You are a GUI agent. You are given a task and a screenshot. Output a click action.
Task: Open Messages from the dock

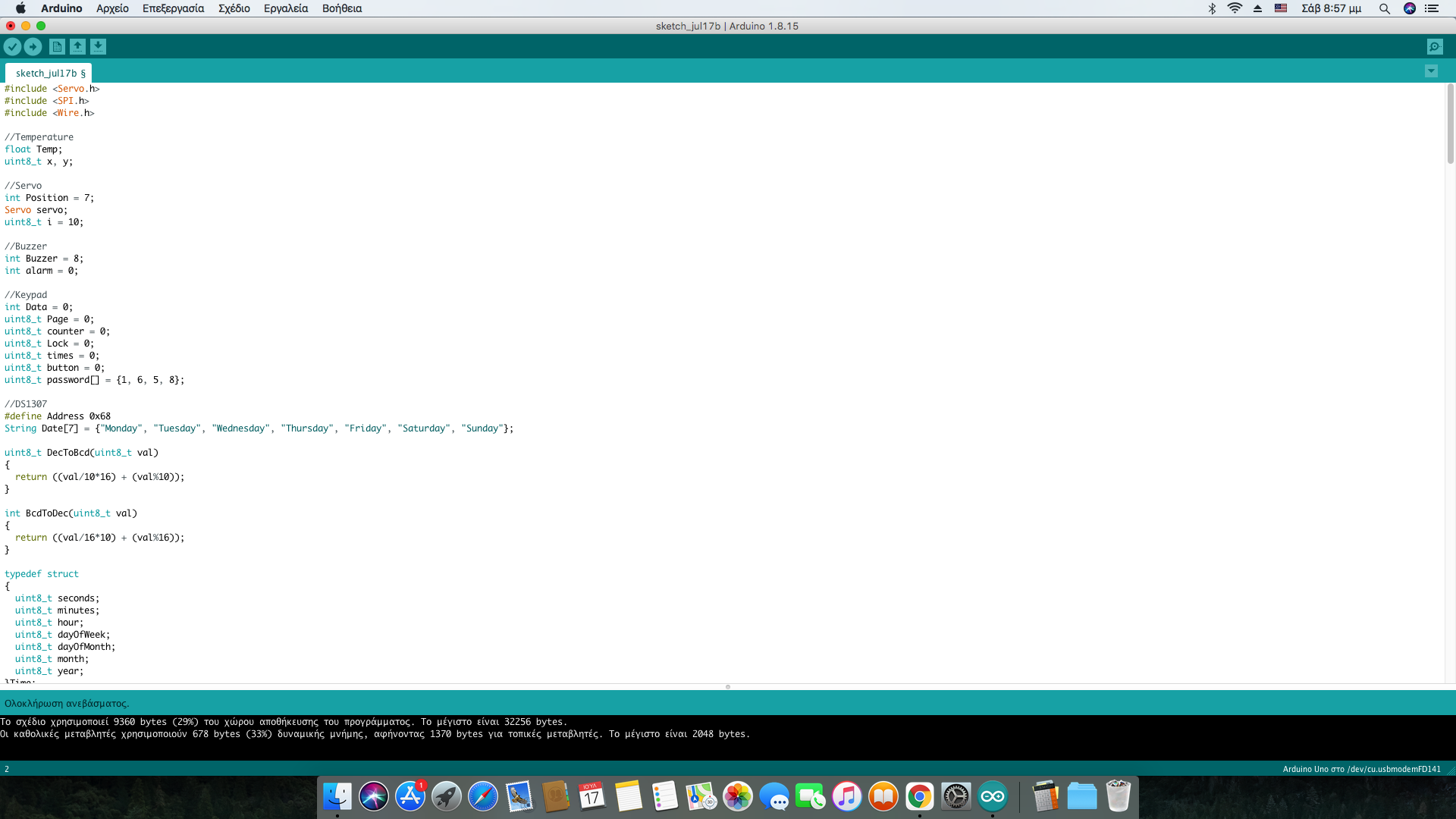tap(774, 796)
